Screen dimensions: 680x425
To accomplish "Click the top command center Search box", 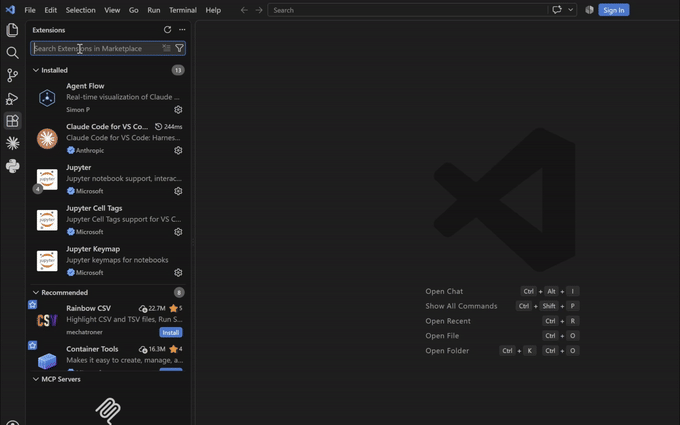I will click(x=408, y=10).
